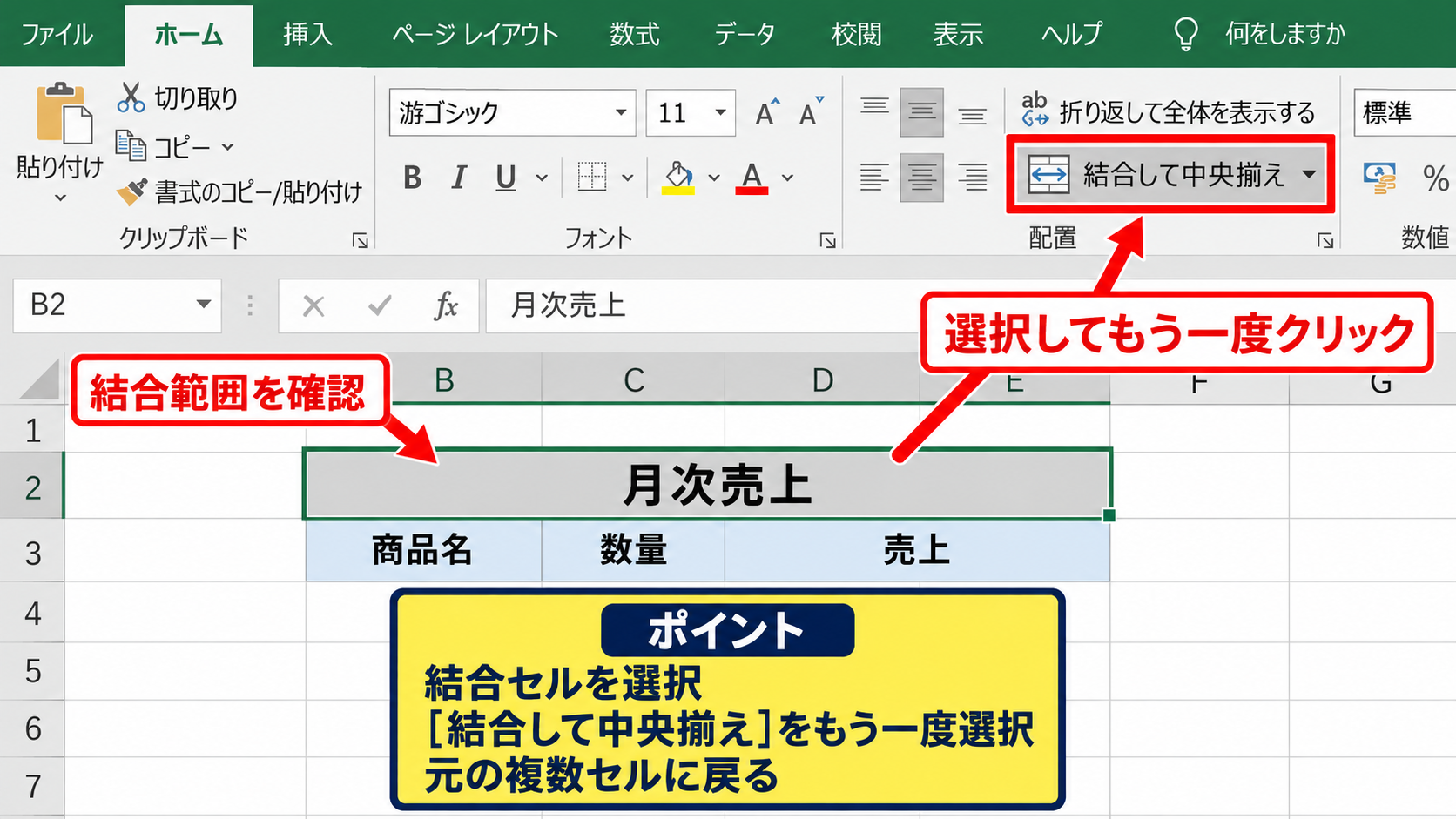Open the paste options arrow under 貼り付け
The height and width of the screenshot is (819, 1456).
point(60,198)
